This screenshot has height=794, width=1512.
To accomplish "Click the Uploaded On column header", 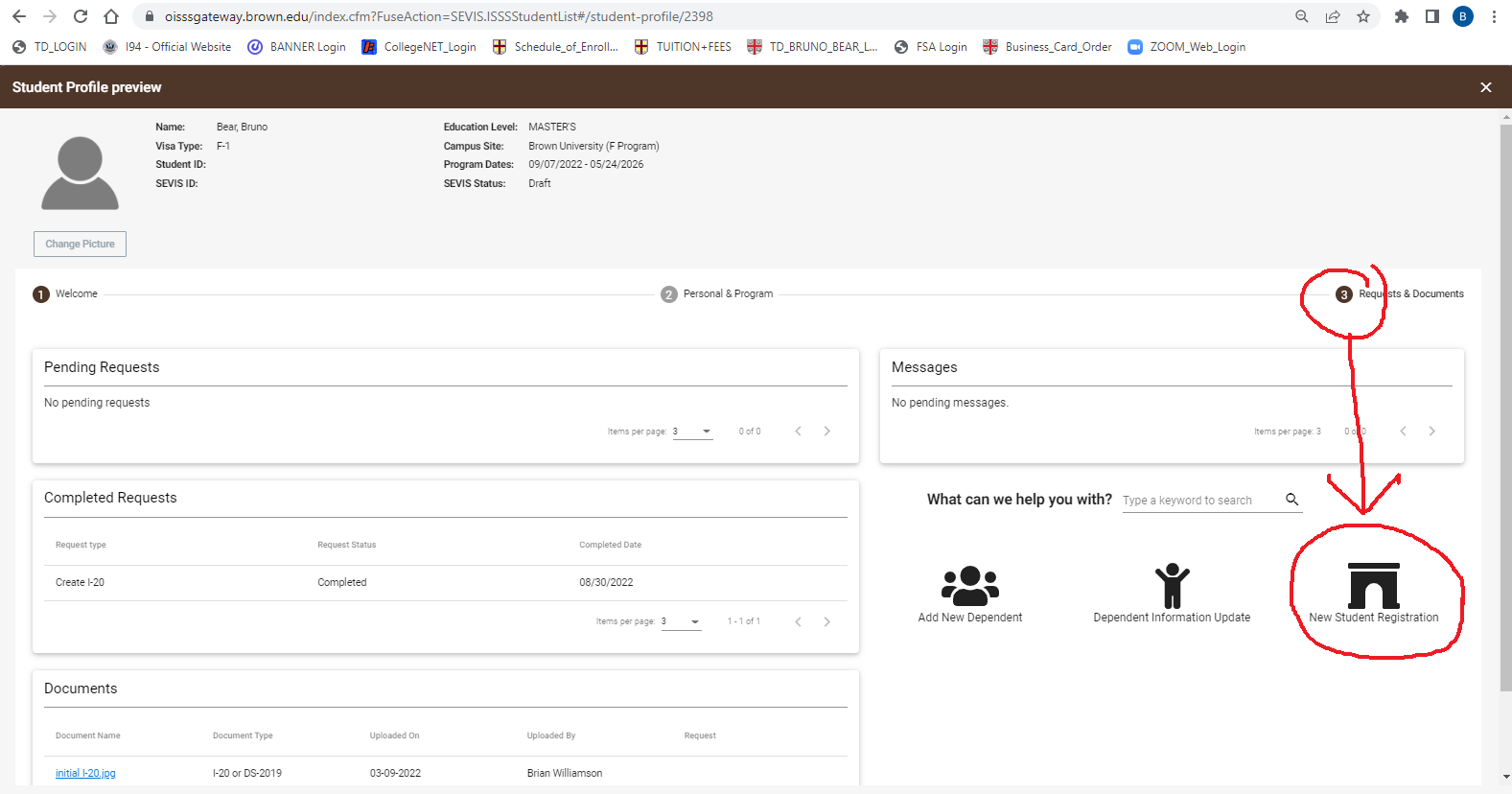I will (x=395, y=736).
